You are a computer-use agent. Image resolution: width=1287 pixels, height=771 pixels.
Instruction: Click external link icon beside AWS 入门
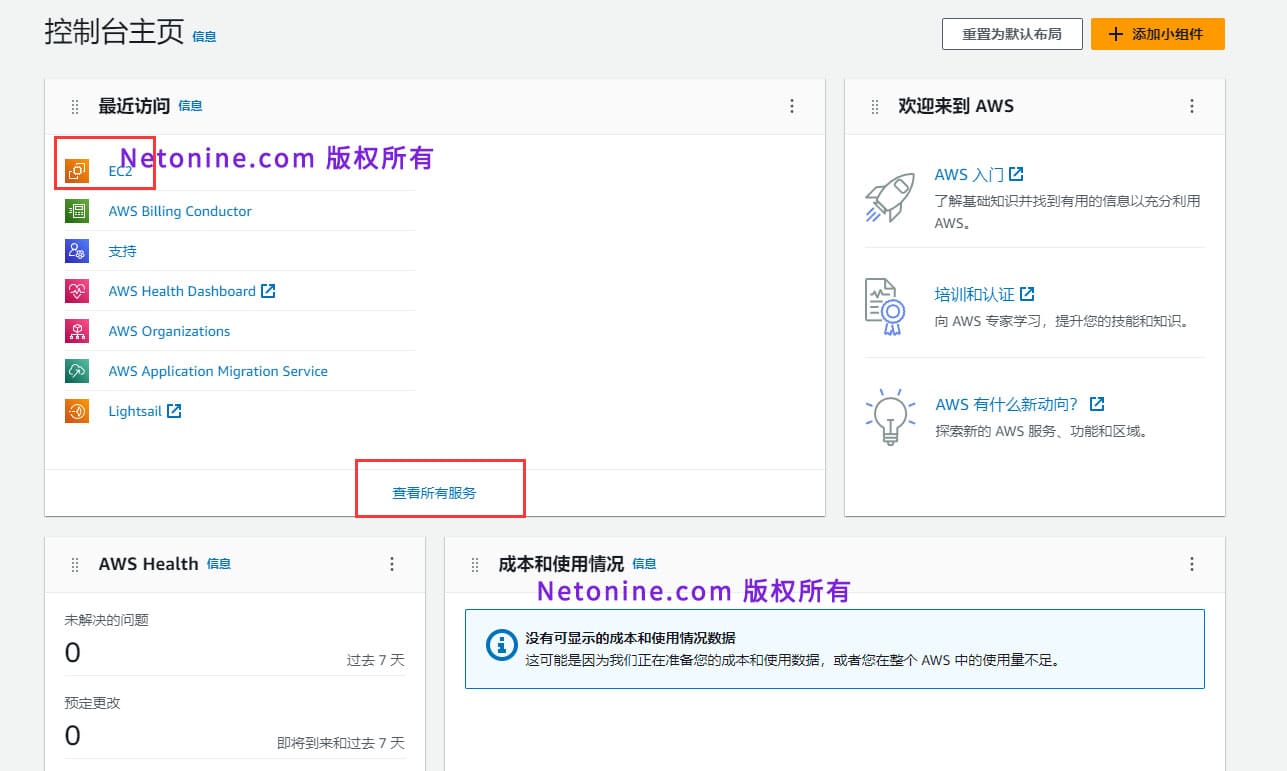1016,174
